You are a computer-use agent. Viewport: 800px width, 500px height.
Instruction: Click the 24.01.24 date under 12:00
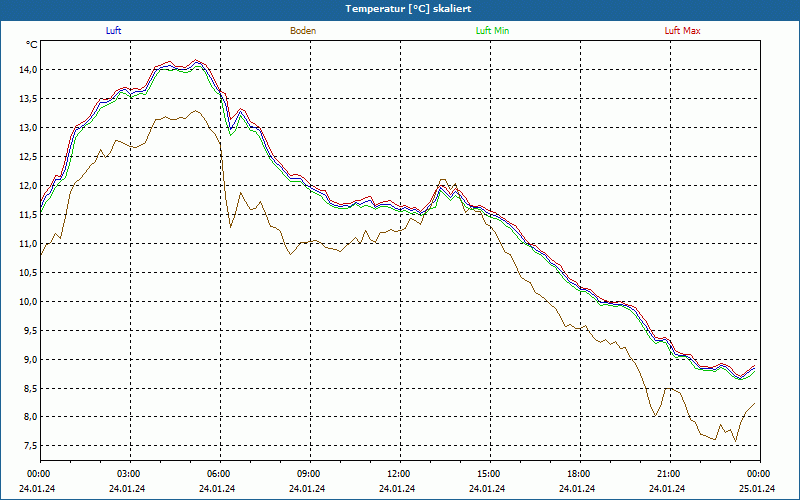tap(396, 488)
